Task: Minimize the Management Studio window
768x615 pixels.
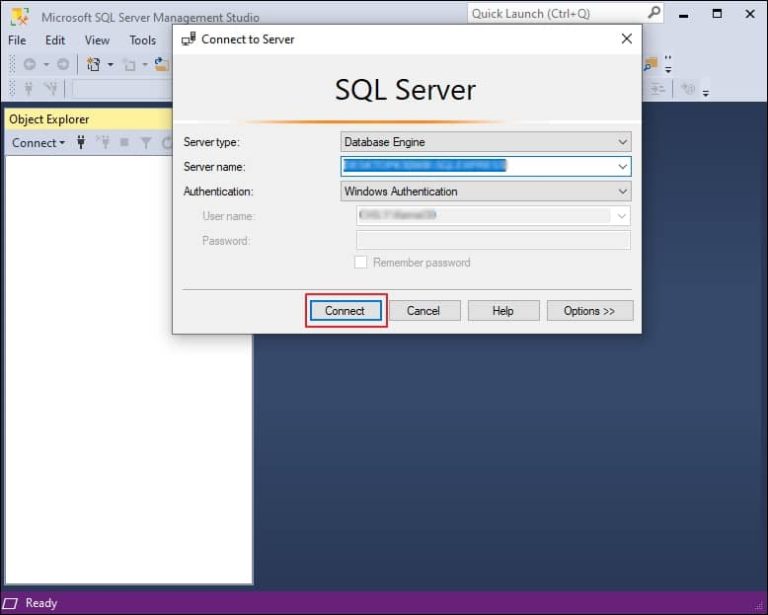Action: [684, 15]
